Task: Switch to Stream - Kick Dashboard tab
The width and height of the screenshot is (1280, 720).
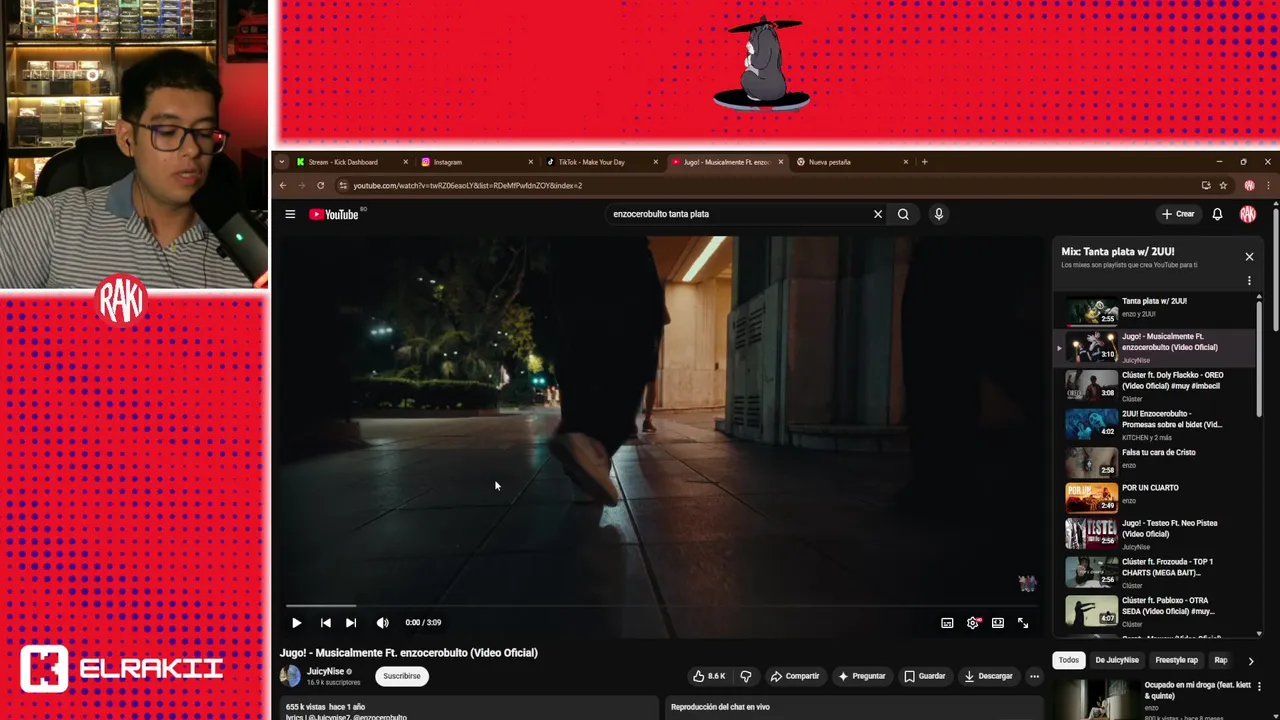Action: [343, 162]
